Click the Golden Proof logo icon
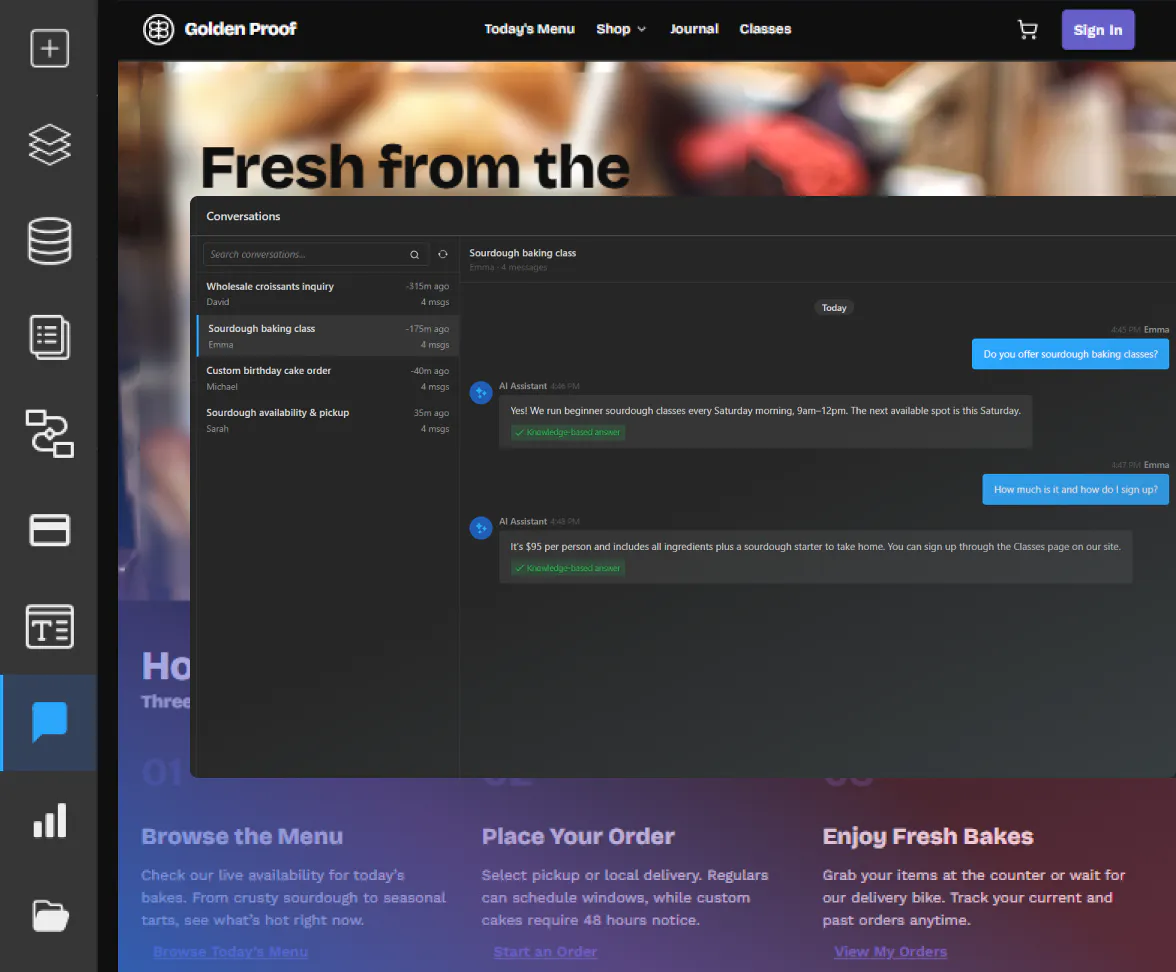1176x972 pixels. (158, 29)
